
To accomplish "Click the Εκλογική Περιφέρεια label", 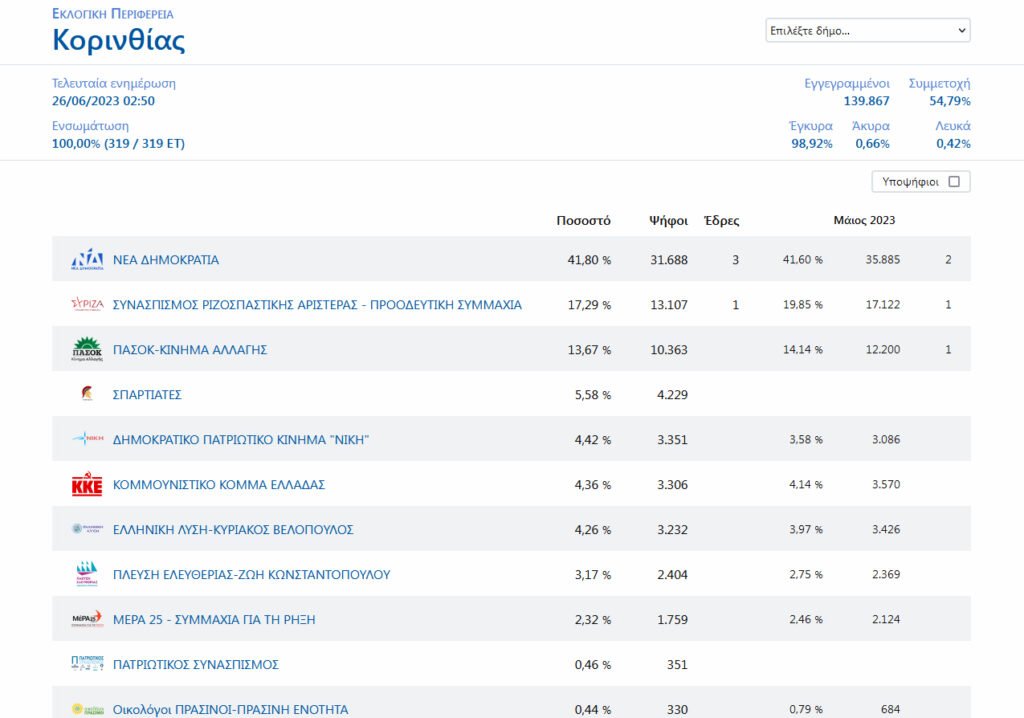I will pyautogui.click(x=113, y=14).
